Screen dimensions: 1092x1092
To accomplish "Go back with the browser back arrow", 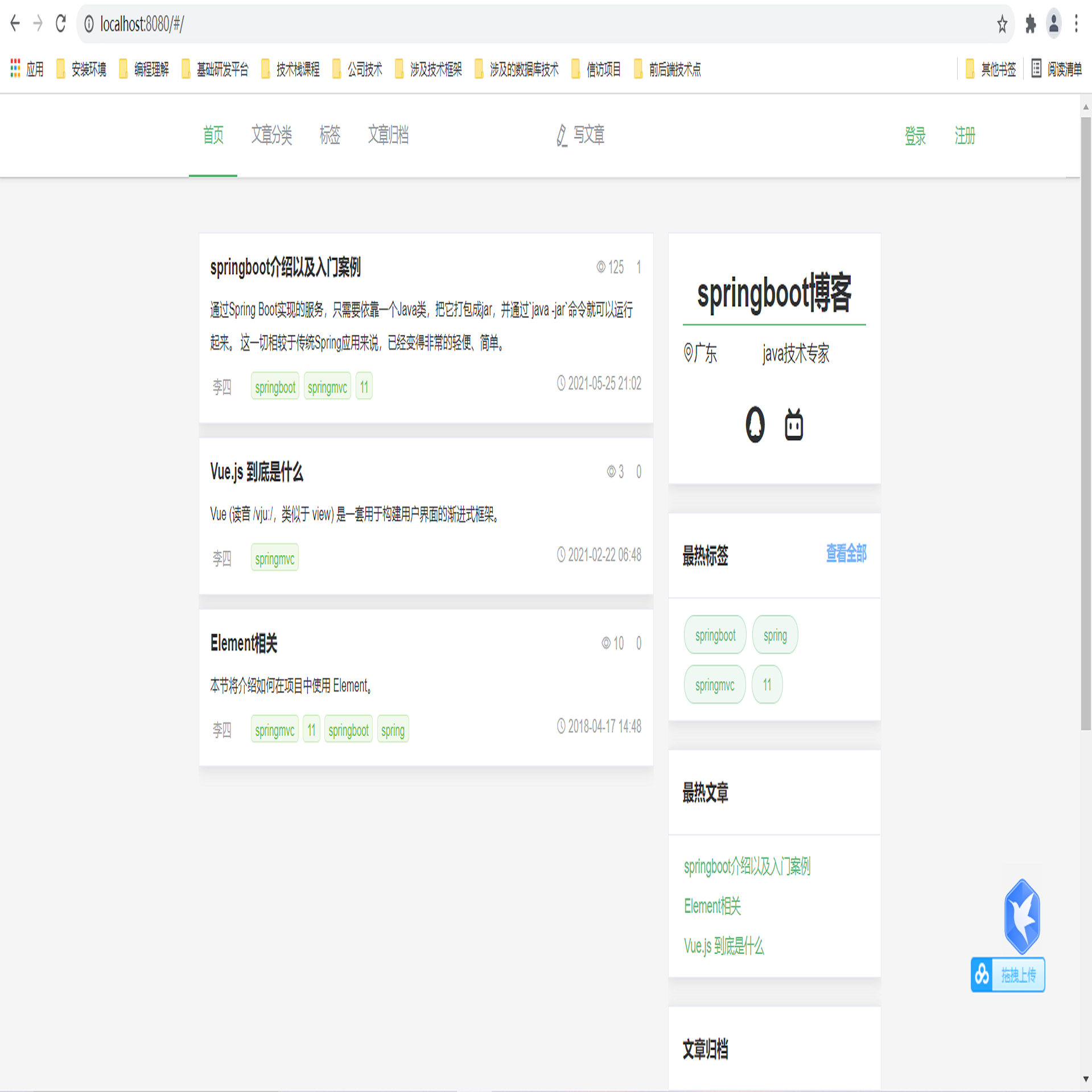I will [x=15, y=23].
